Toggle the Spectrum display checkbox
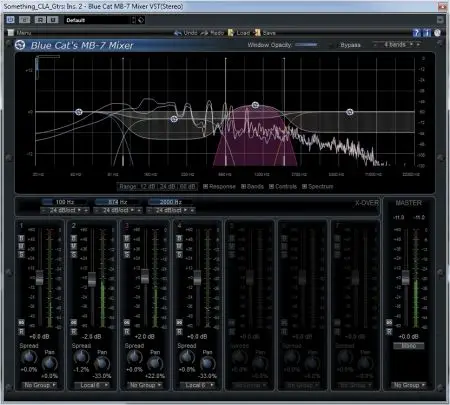Screen dimensions: 450x405 click(x=304, y=187)
